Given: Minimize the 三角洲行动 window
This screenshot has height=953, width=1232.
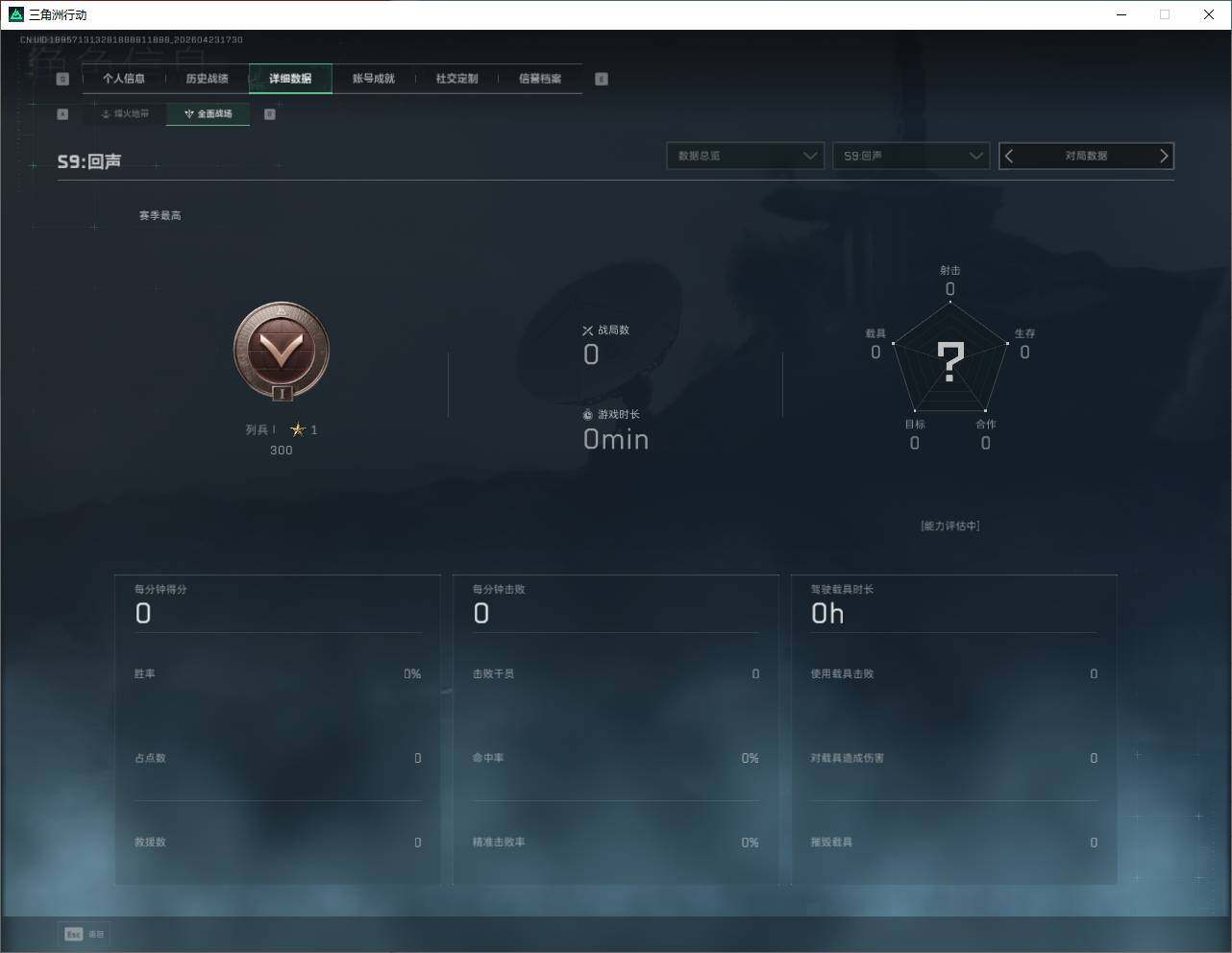Looking at the screenshot, I should point(1121,14).
